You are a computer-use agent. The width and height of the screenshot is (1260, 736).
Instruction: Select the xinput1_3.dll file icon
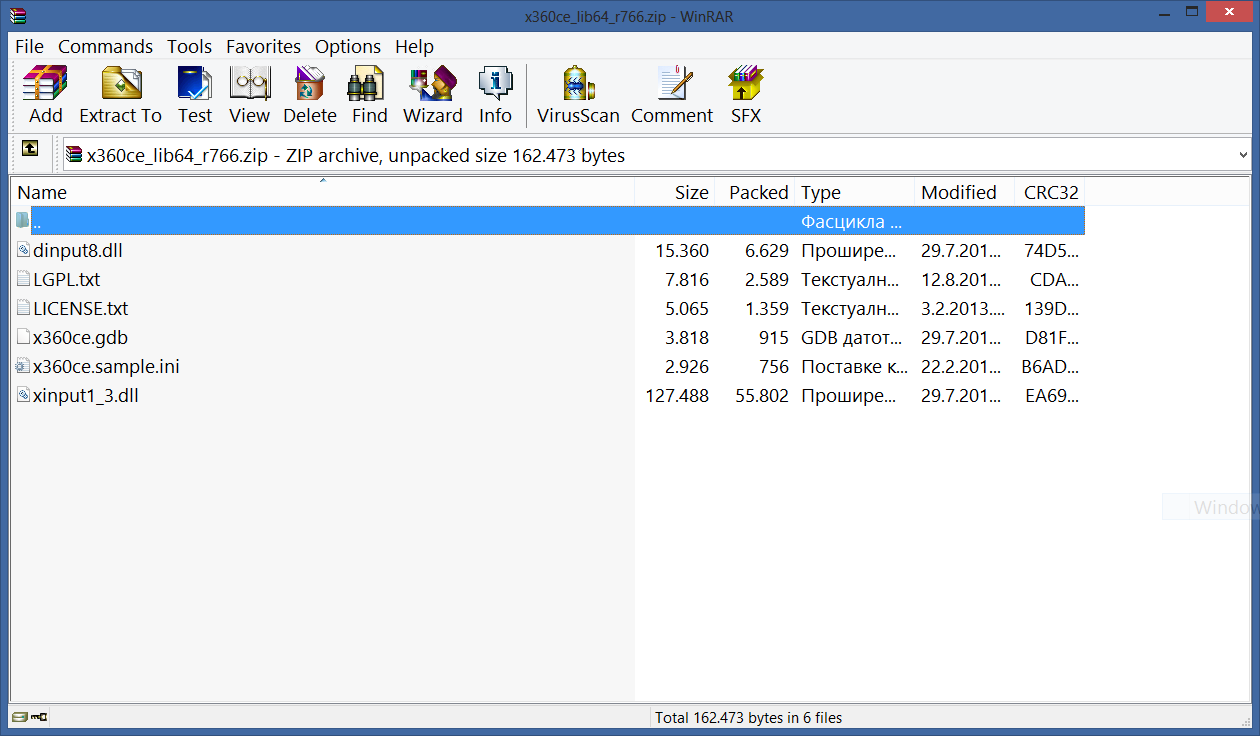pyautogui.click(x=24, y=395)
